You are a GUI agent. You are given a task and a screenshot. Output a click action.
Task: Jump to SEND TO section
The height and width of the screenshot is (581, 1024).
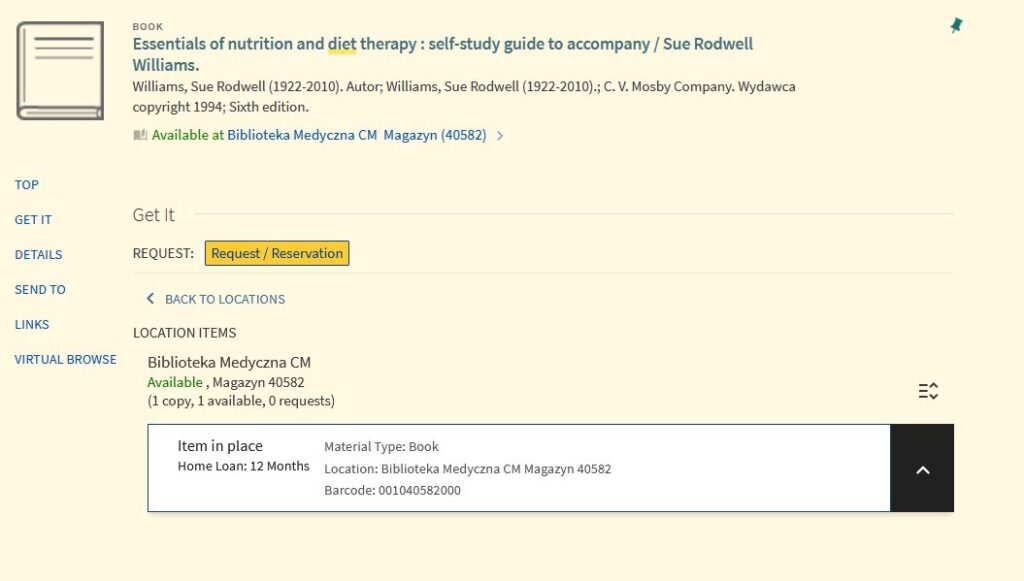(x=40, y=289)
